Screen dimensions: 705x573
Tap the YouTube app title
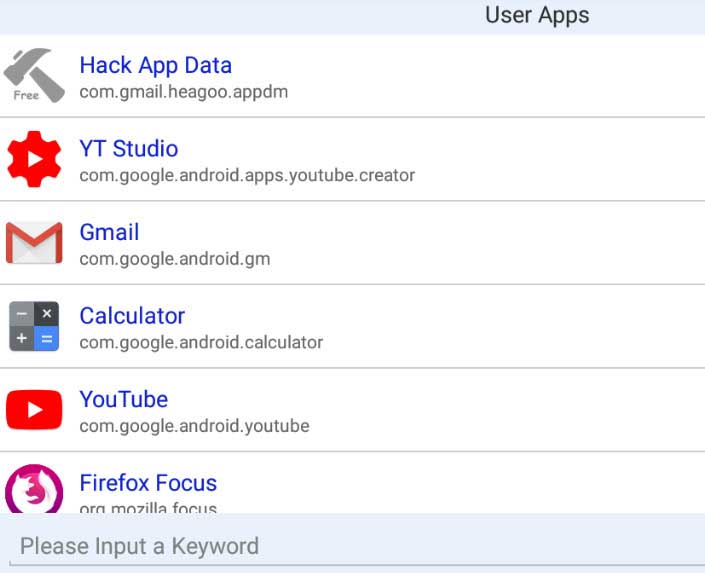[x=124, y=399]
